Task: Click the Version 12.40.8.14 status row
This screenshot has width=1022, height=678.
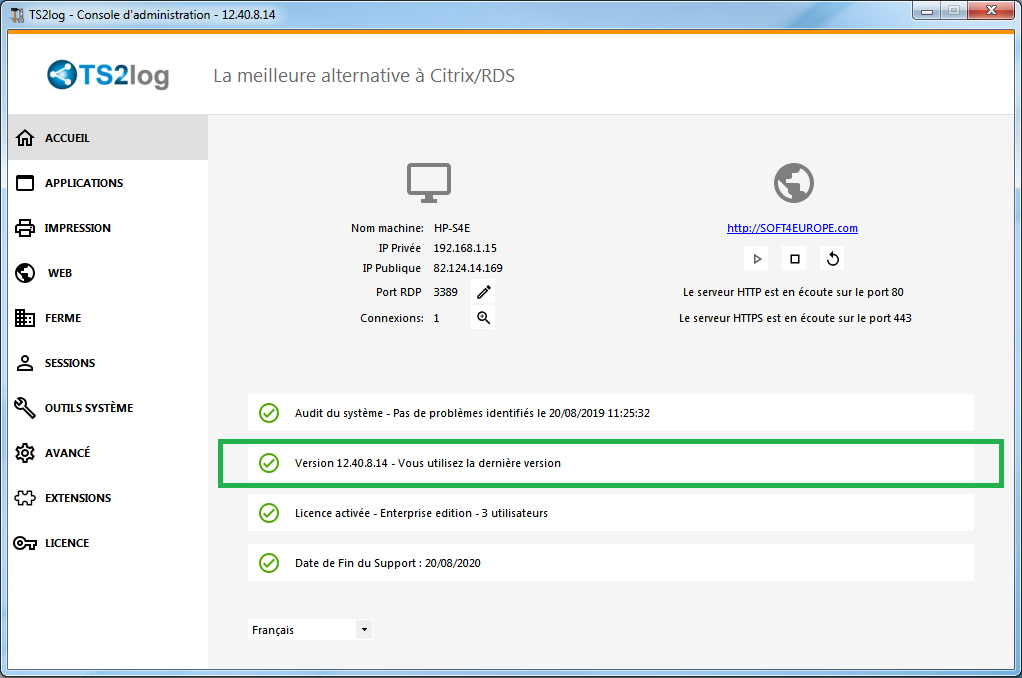Action: (x=611, y=463)
